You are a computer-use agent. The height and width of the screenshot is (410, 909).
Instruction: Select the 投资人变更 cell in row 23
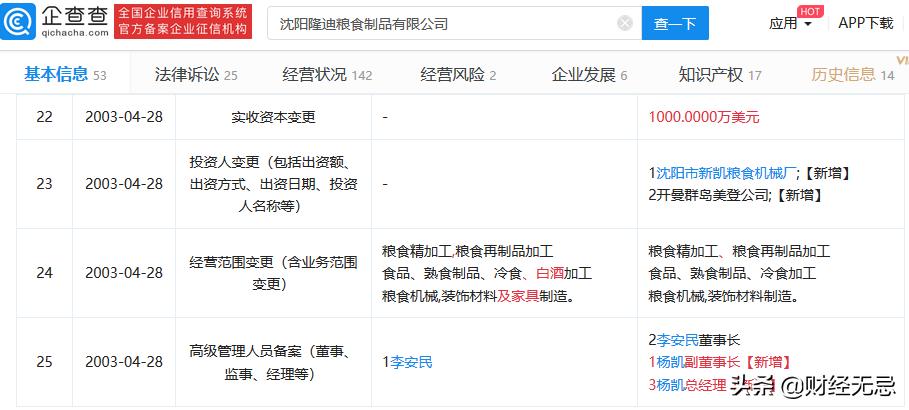pos(273,184)
